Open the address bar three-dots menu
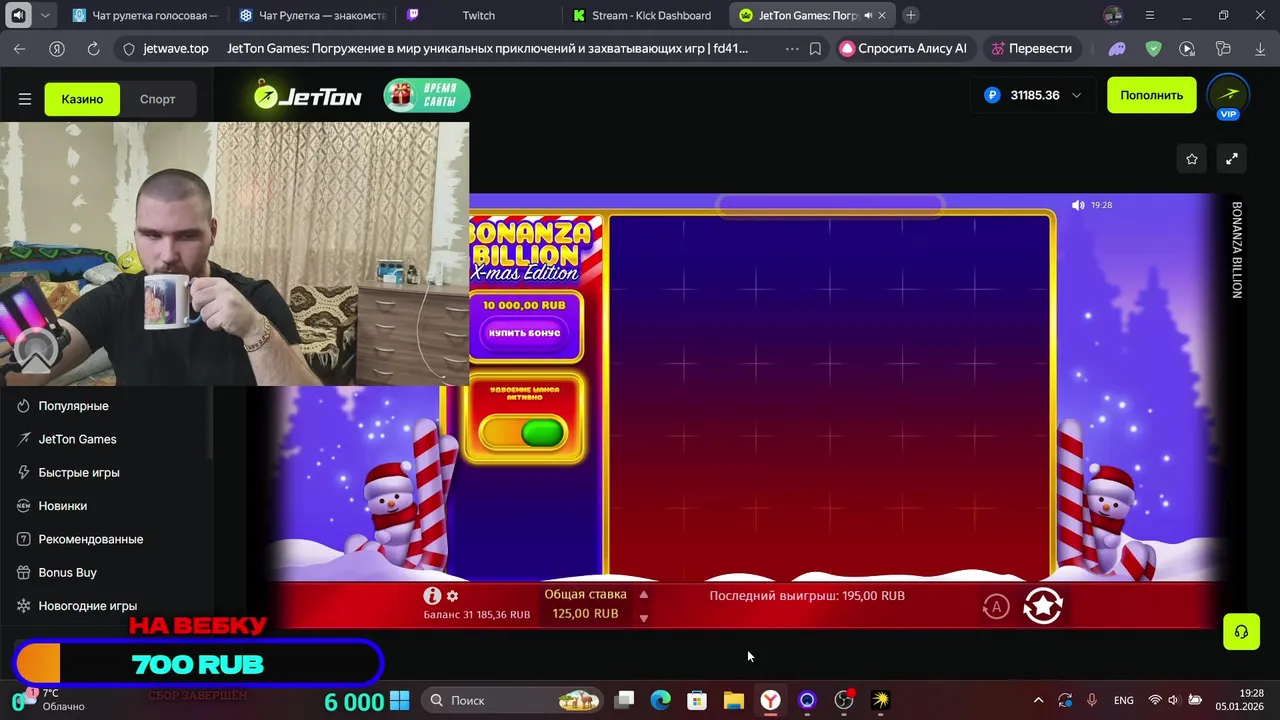The width and height of the screenshot is (1280, 720). click(792, 48)
